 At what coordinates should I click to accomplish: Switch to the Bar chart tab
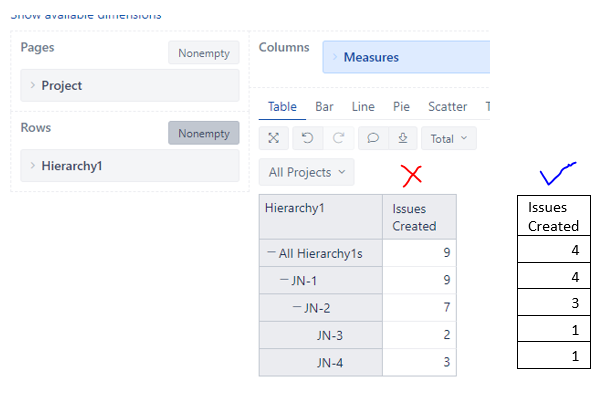(x=324, y=107)
